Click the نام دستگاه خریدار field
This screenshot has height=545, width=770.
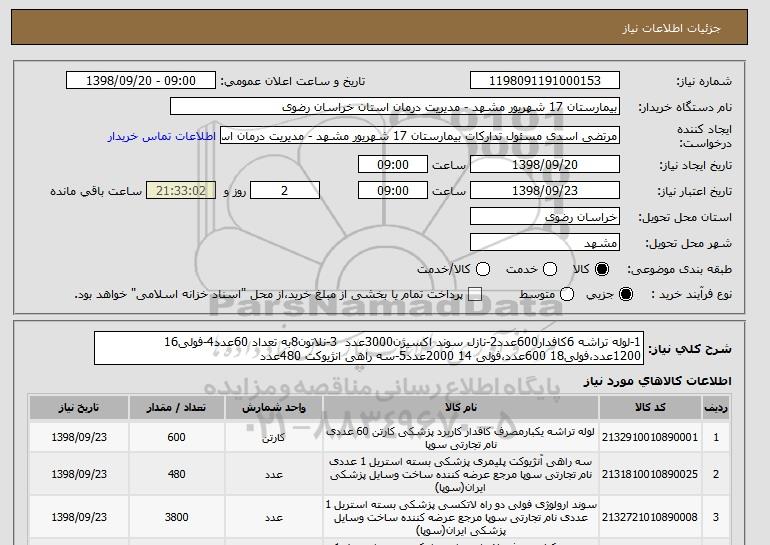click(395, 107)
